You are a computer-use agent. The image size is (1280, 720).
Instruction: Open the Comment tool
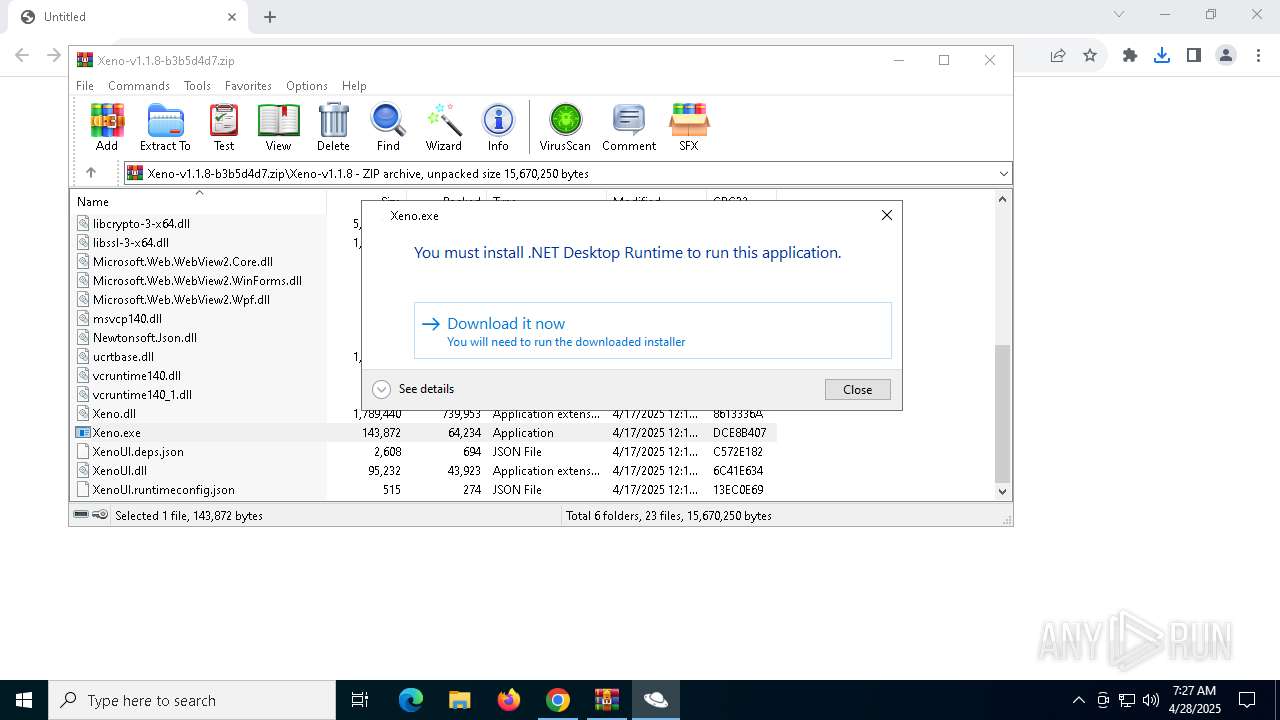pos(629,127)
